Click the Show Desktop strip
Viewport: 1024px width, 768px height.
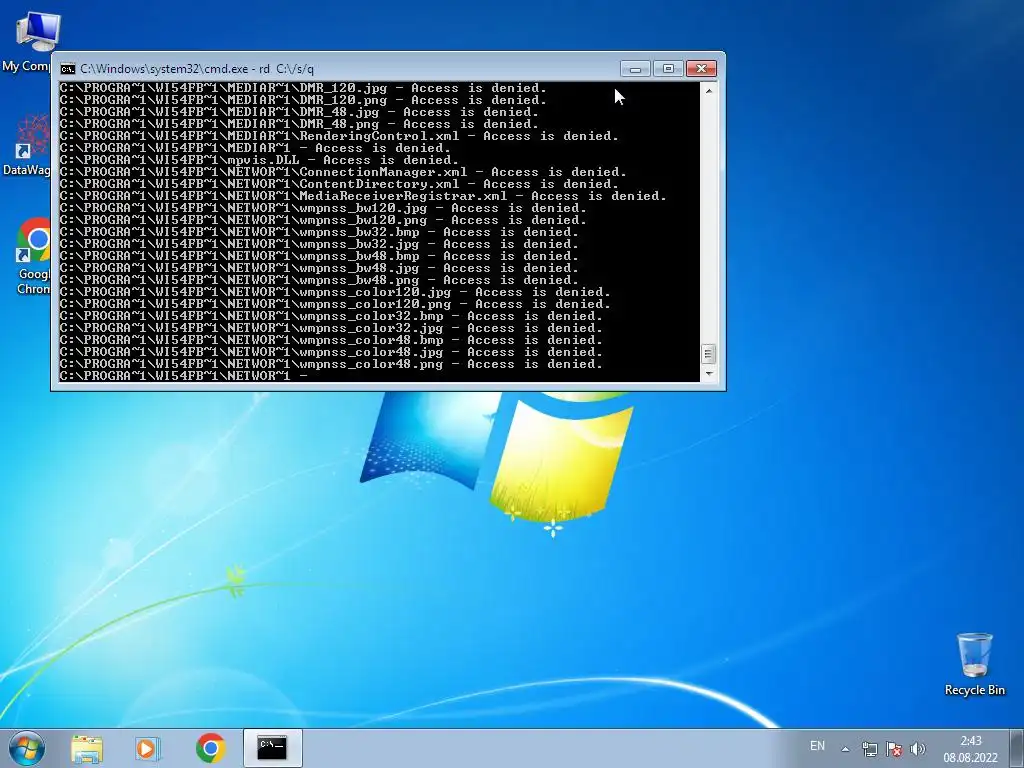1017,749
